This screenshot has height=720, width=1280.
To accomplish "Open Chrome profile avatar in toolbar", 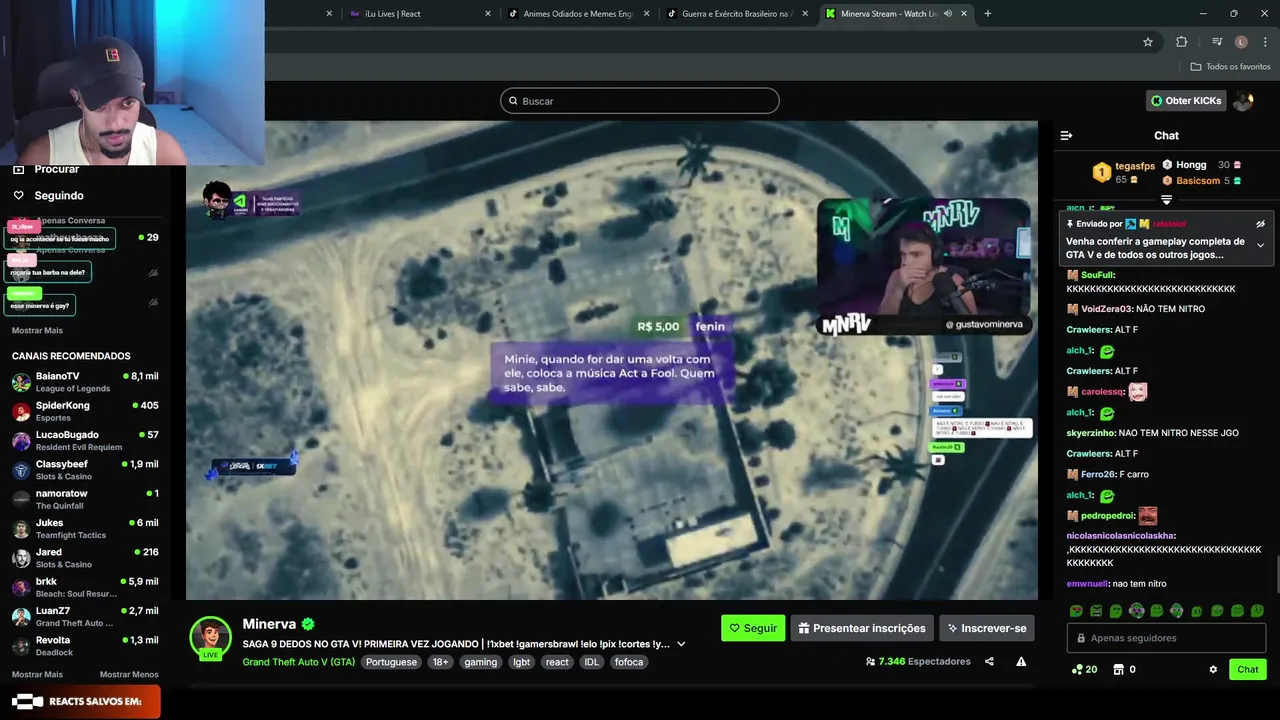I will (x=1241, y=42).
